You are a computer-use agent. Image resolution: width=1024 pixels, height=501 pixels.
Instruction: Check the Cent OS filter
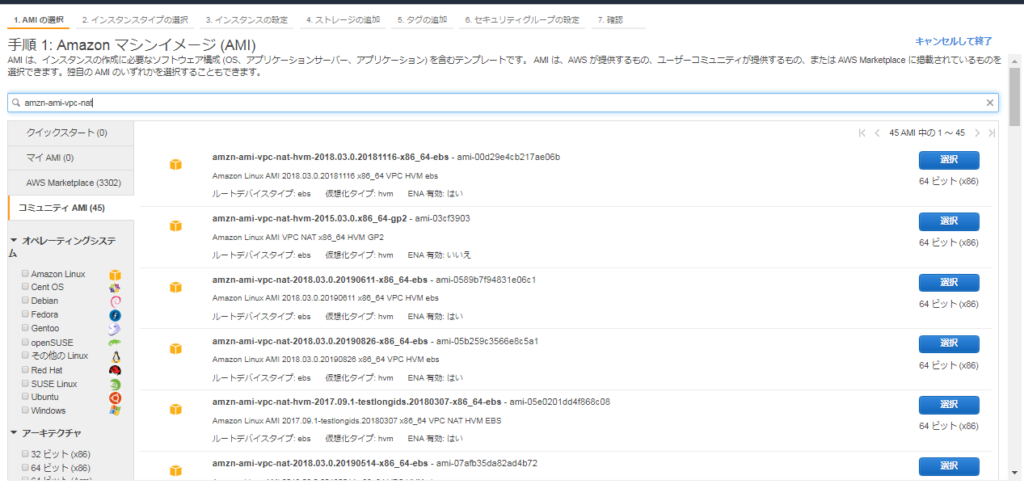pos(25,287)
